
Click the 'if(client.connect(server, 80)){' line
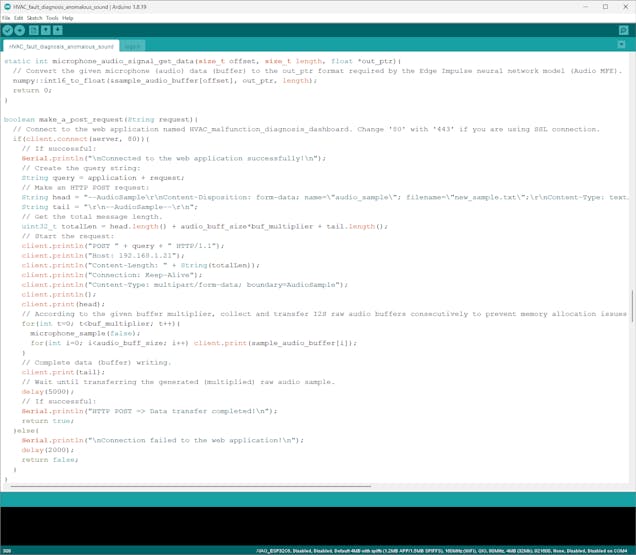point(81,139)
